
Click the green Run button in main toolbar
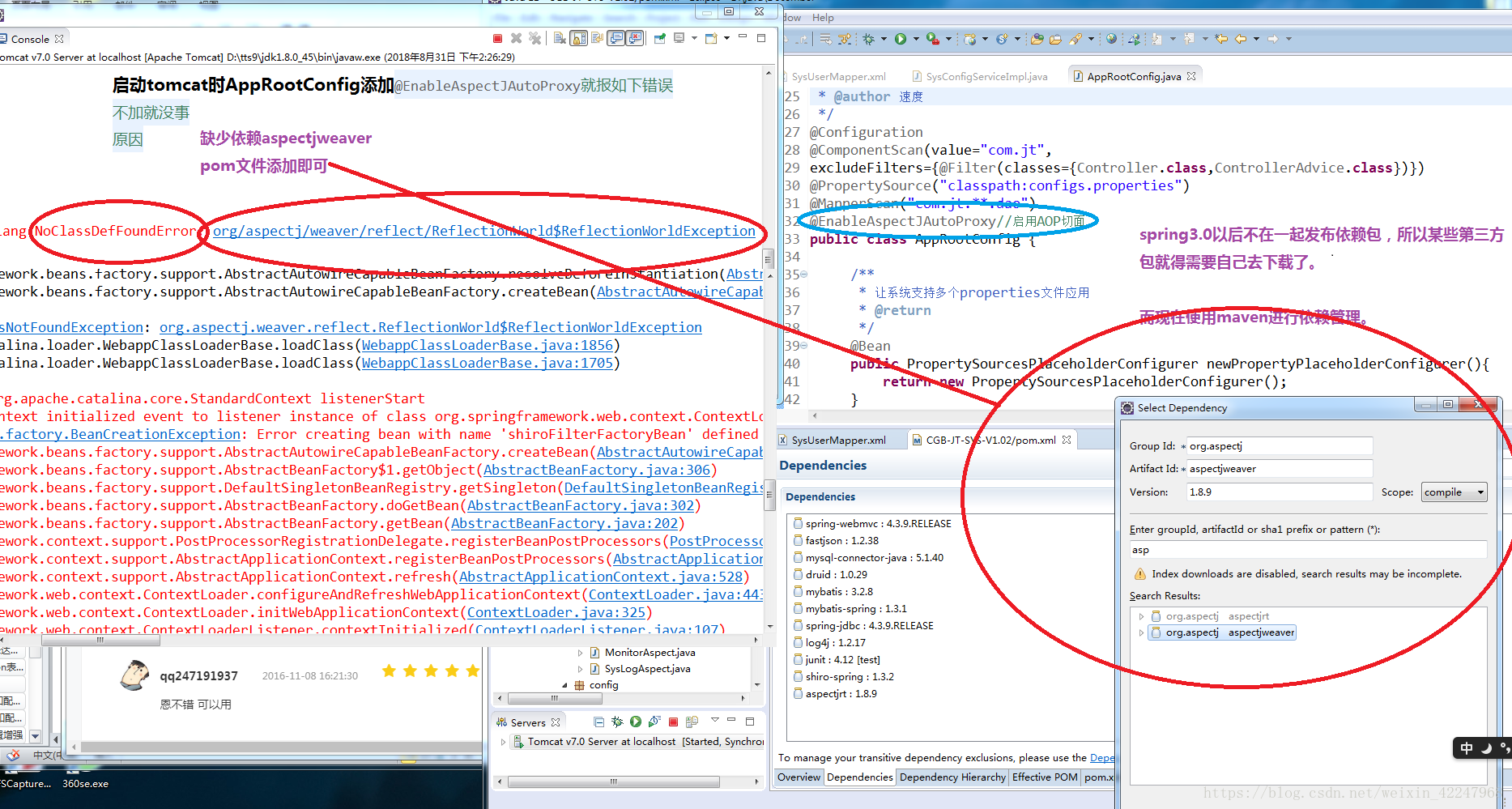pyautogui.click(x=901, y=39)
